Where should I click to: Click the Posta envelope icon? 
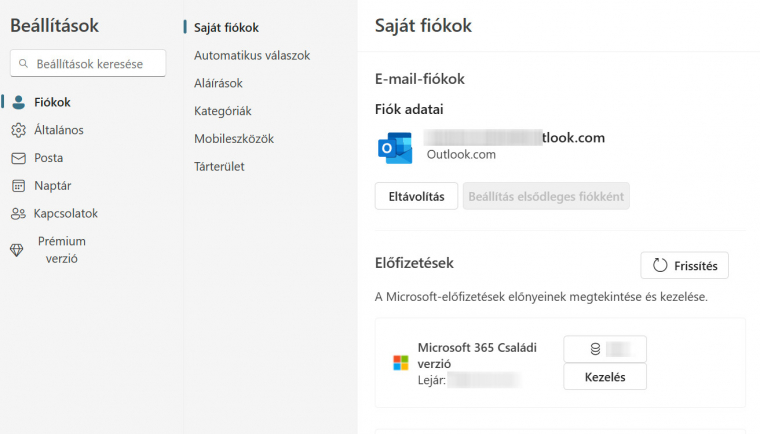pos(18,158)
